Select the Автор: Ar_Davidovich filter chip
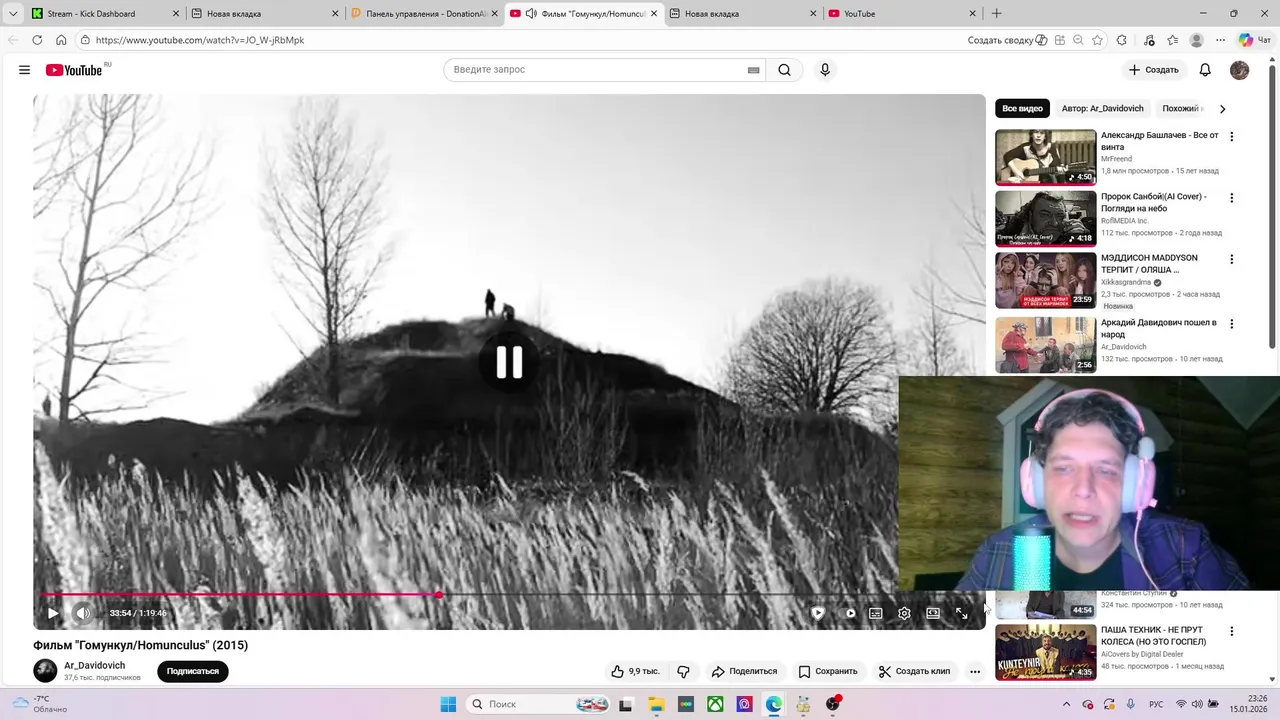Screen dimensions: 1280x720 1102,108
